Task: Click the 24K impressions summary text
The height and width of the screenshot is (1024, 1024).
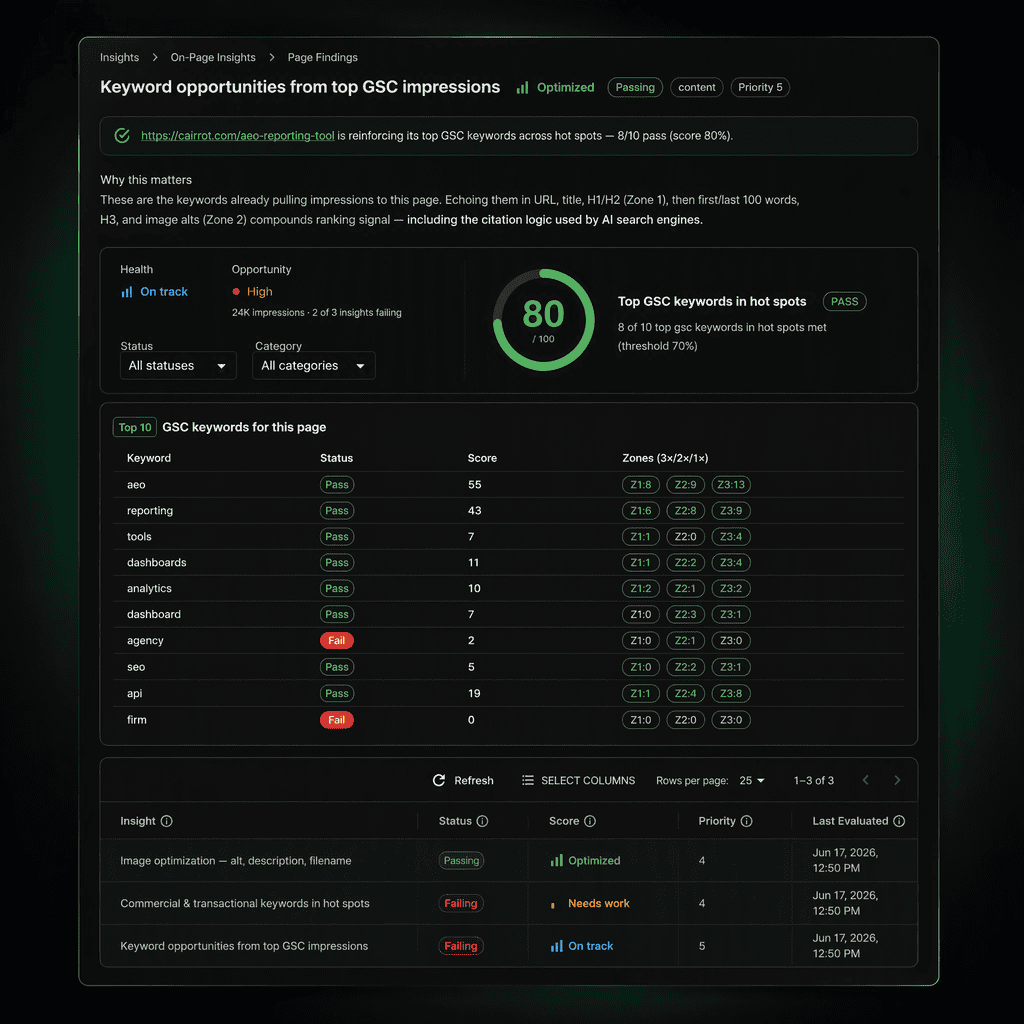Action: point(317,313)
